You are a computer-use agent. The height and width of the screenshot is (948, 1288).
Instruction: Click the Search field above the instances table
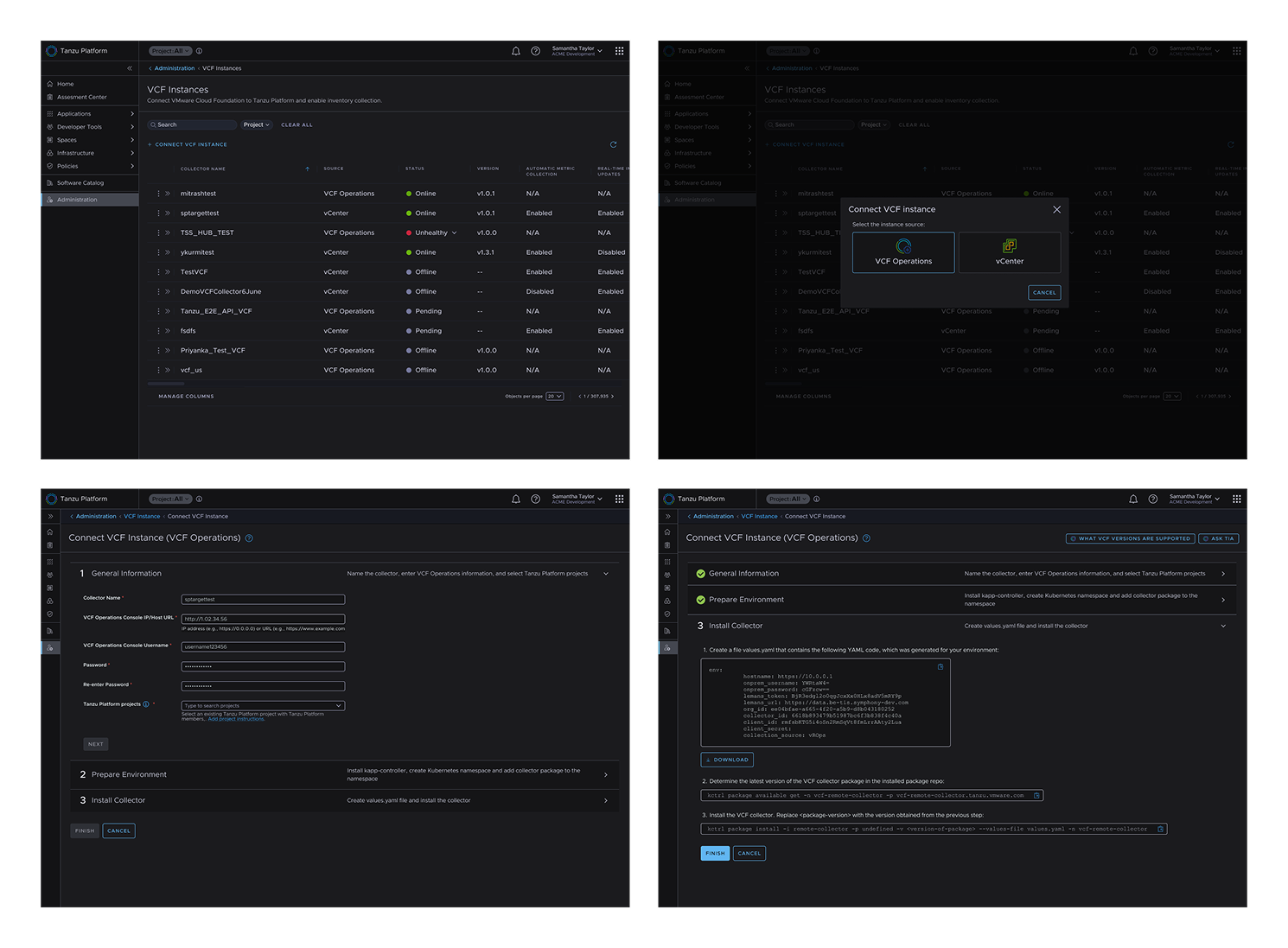(x=192, y=124)
